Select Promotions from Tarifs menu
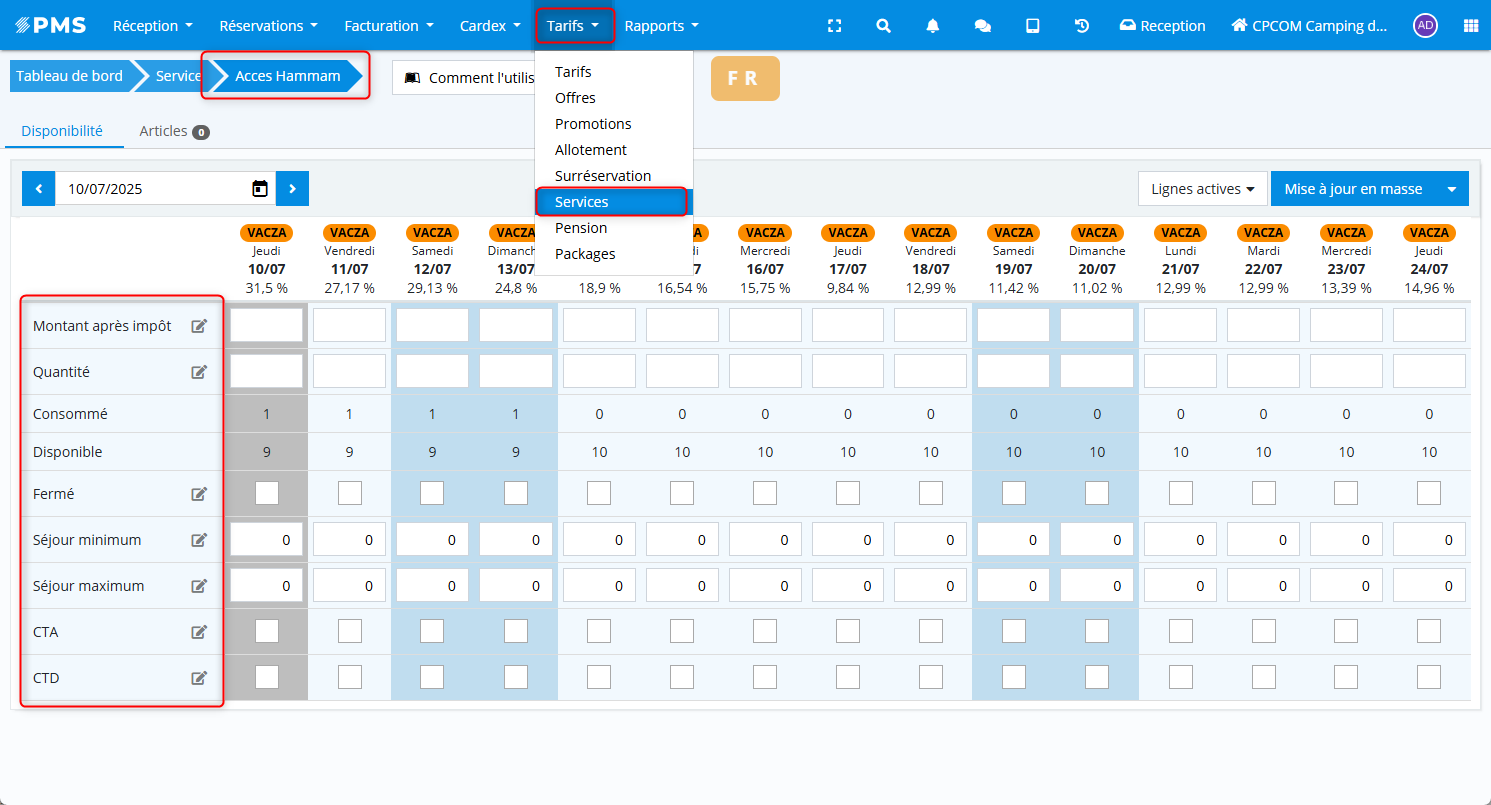The image size is (1491, 805). (x=593, y=124)
